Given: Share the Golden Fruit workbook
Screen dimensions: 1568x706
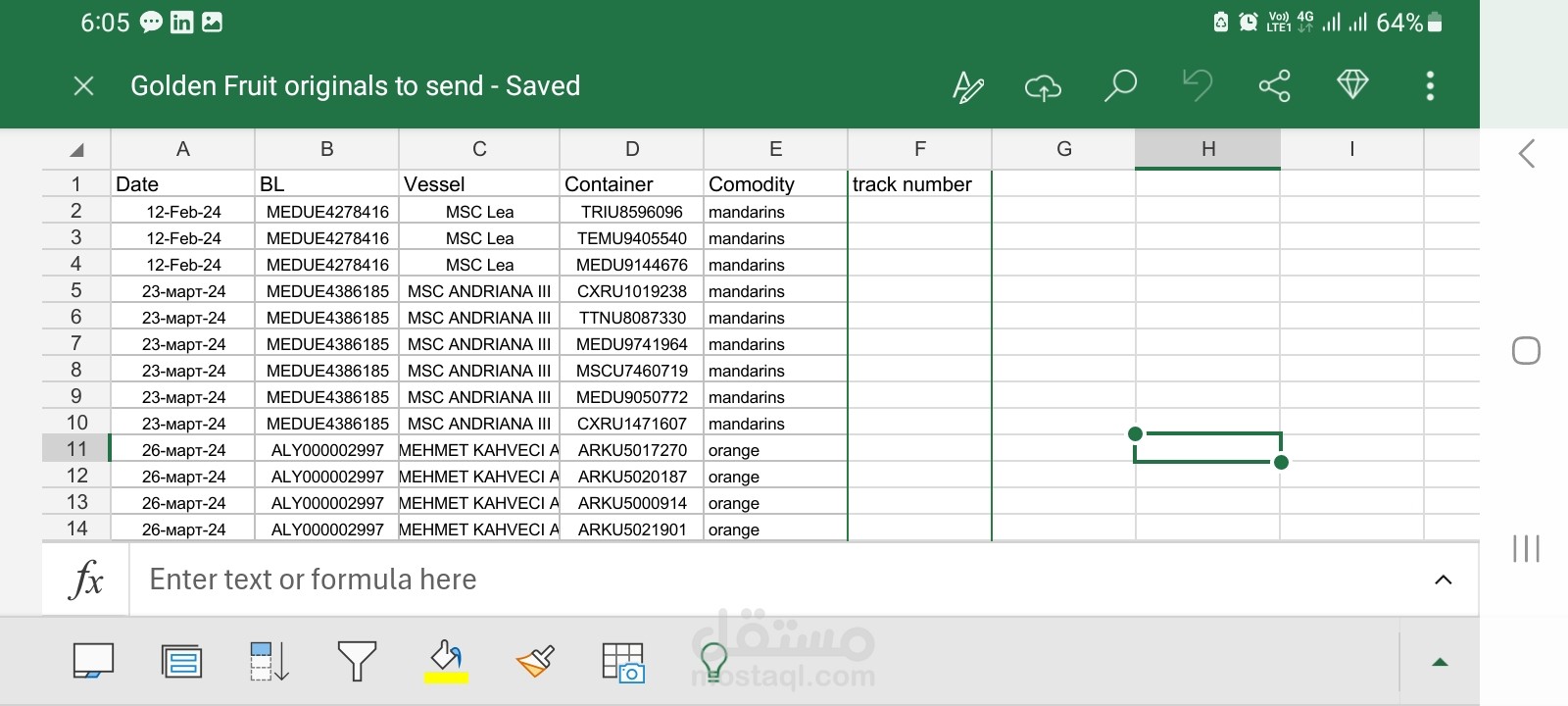Looking at the screenshot, I should click(x=1274, y=86).
